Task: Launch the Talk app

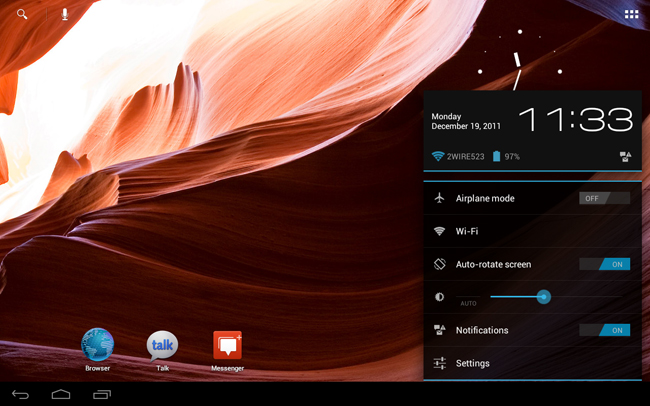Action: (162, 347)
